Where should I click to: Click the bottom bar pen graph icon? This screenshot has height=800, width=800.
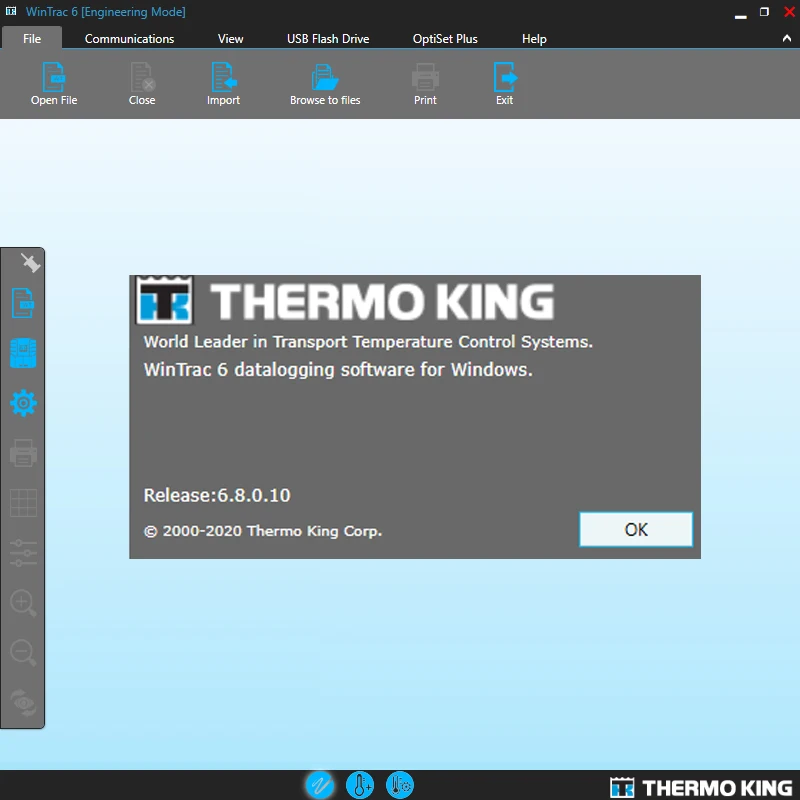[x=320, y=785]
